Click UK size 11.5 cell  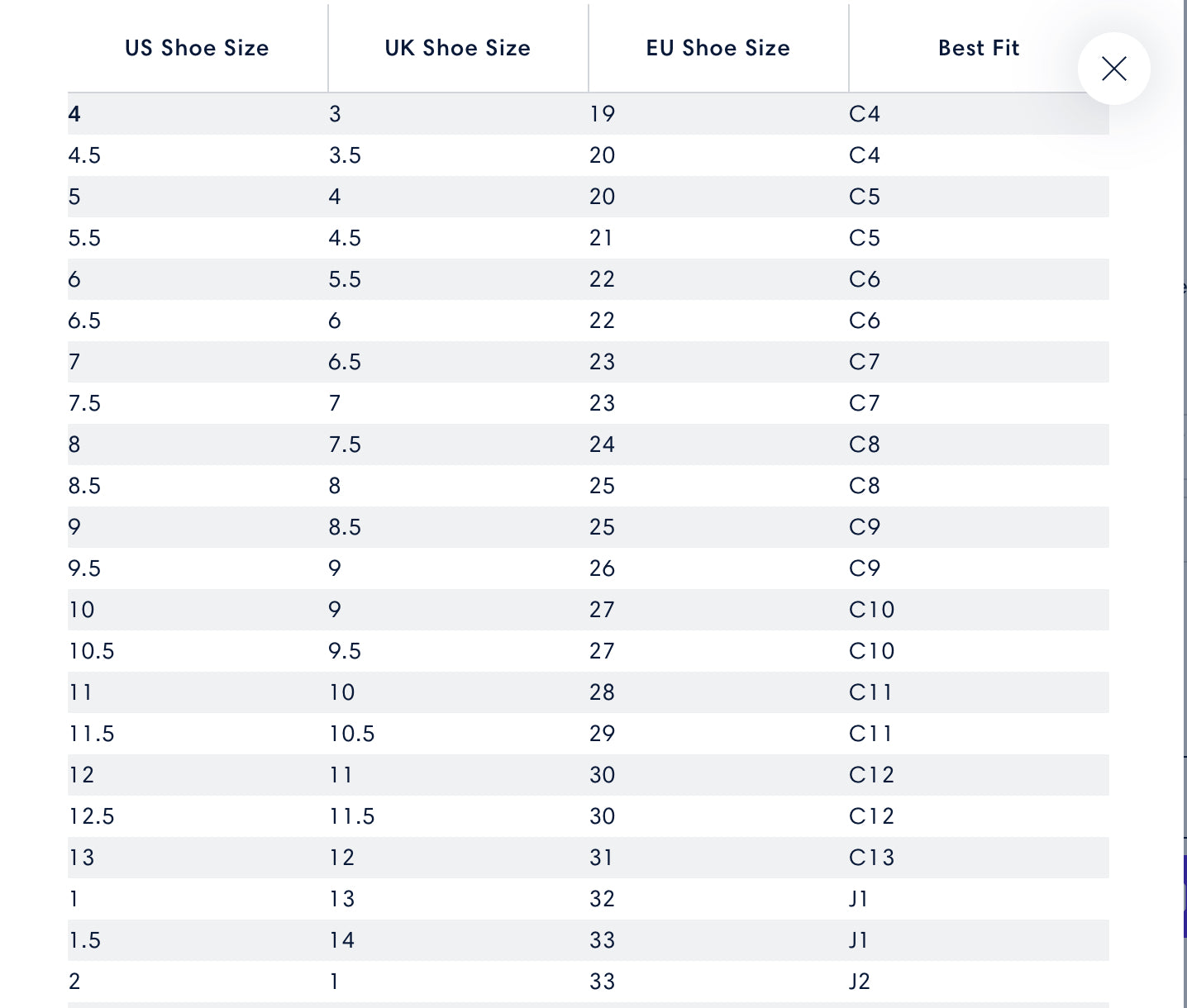[352, 816]
